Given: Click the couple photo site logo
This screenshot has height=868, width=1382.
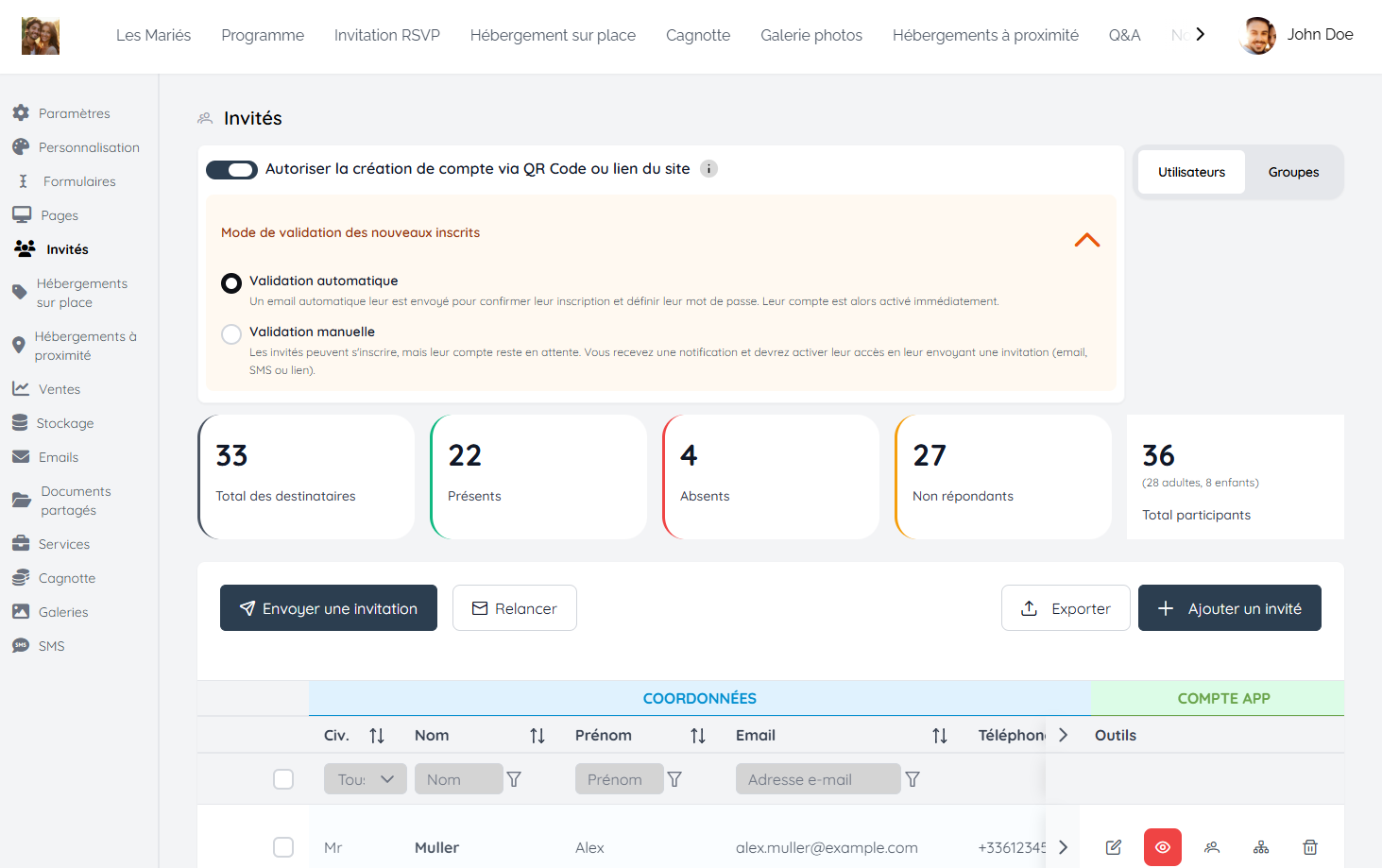Looking at the screenshot, I should (x=41, y=36).
